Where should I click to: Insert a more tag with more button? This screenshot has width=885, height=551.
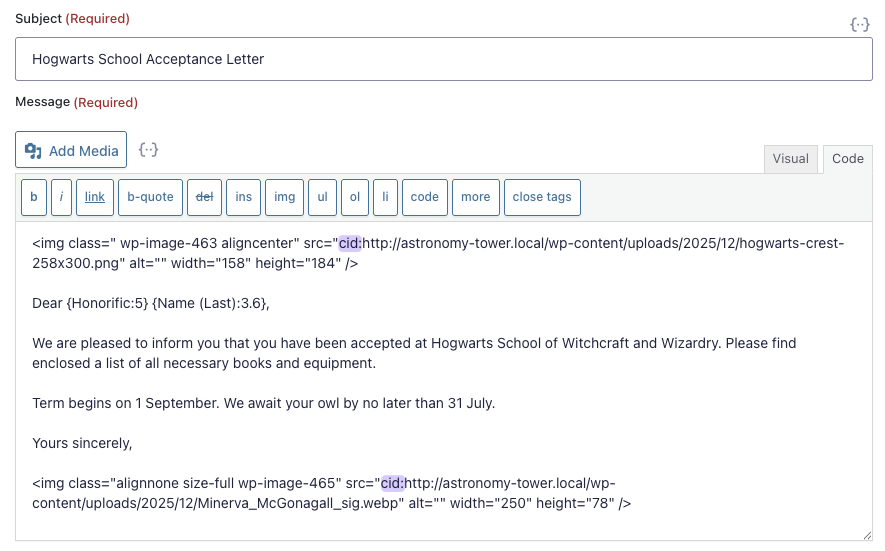(x=475, y=197)
